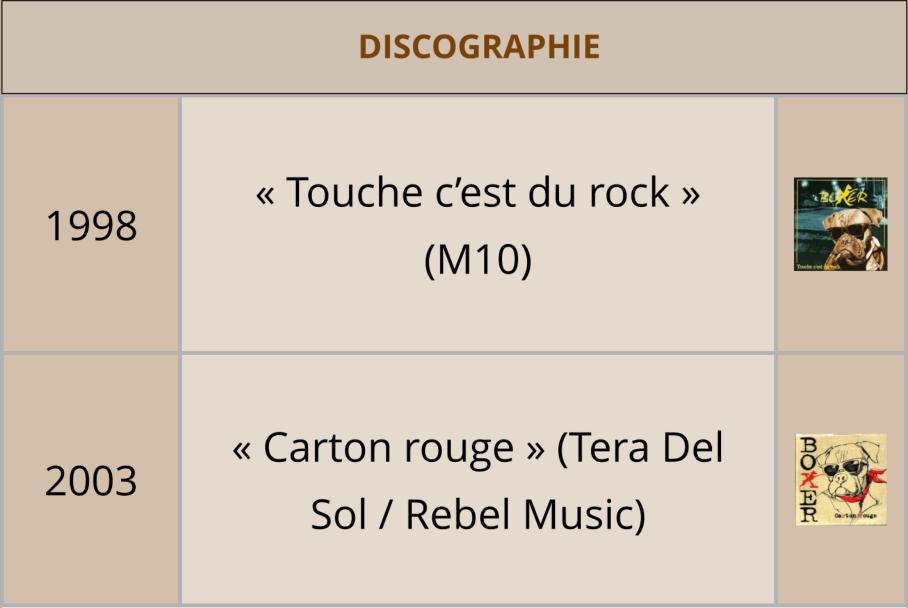Open the 1998 album cover thumbnail
The height and width of the screenshot is (608, 908).
[840, 224]
